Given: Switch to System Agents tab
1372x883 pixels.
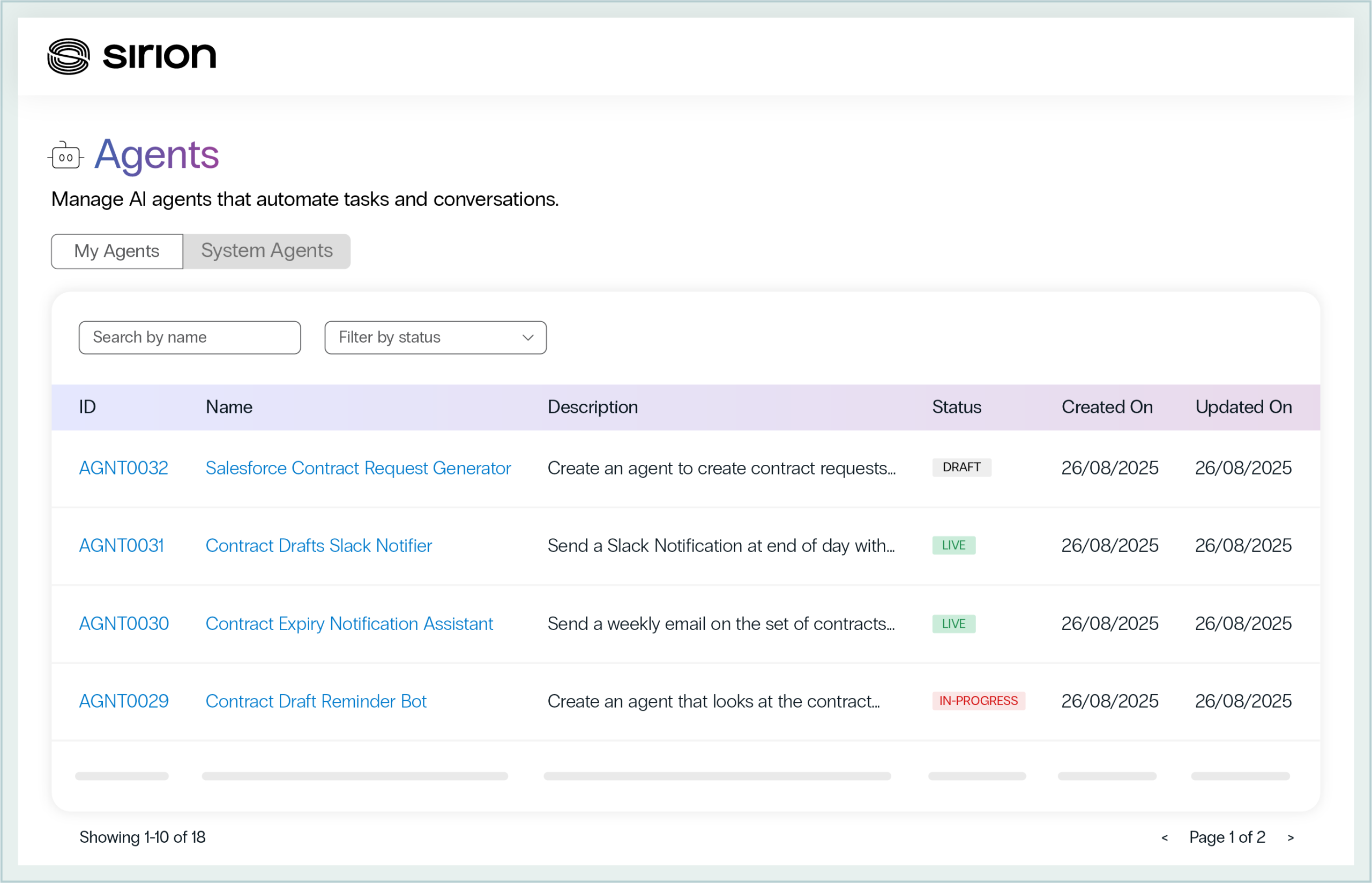Looking at the screenshot, I should pyautogui.click(x=266, y=251).
